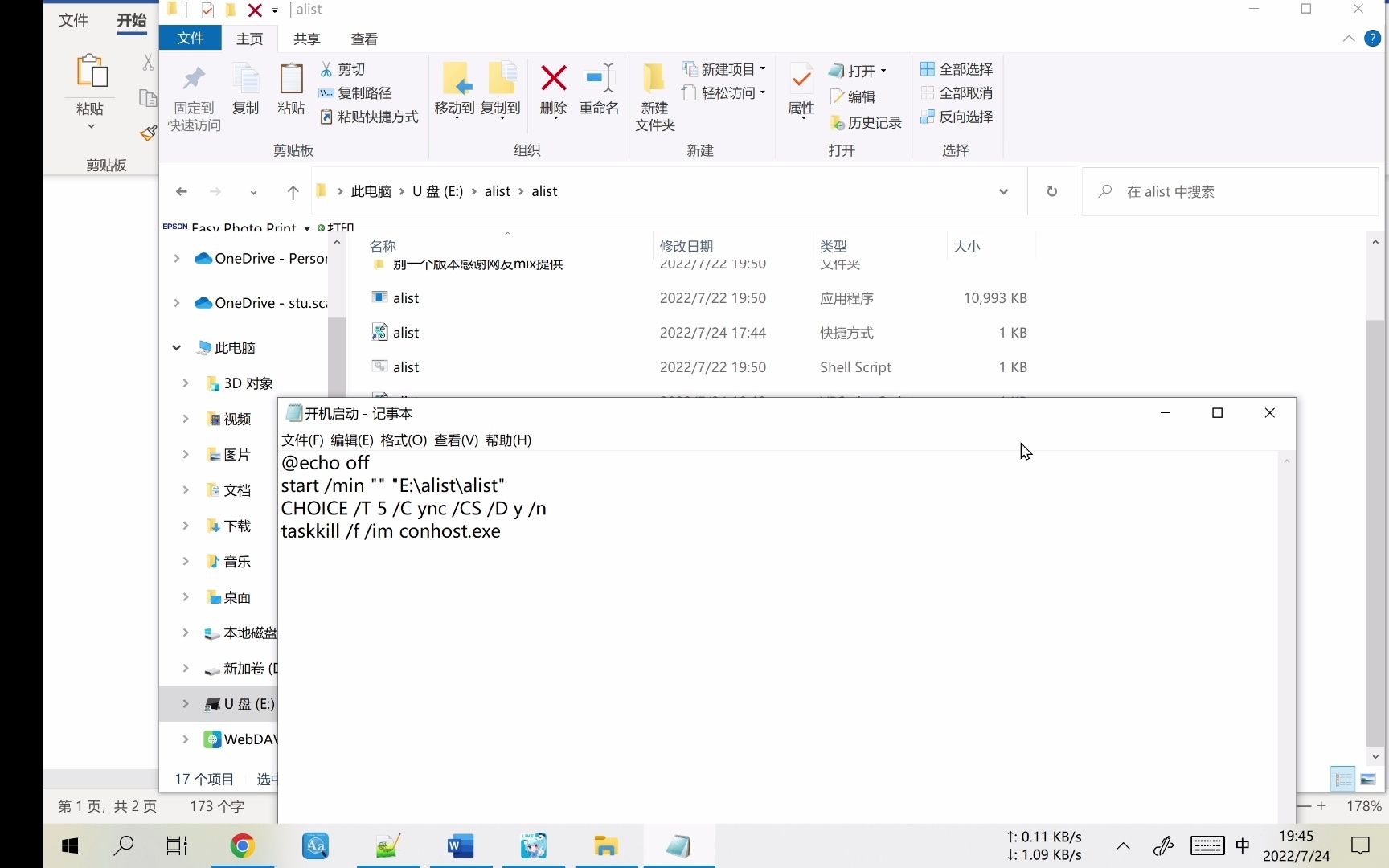Click Paste shortcut (粘贴快捷方式)

pyautogui.click(x=369, y=117)
